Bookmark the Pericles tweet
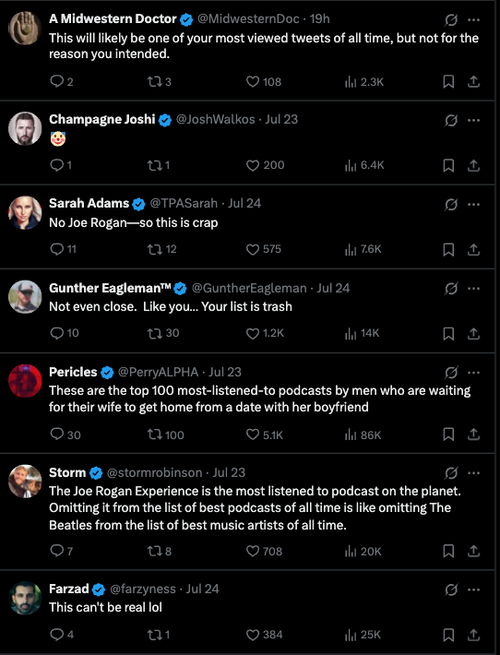 (x=449, y=435)
